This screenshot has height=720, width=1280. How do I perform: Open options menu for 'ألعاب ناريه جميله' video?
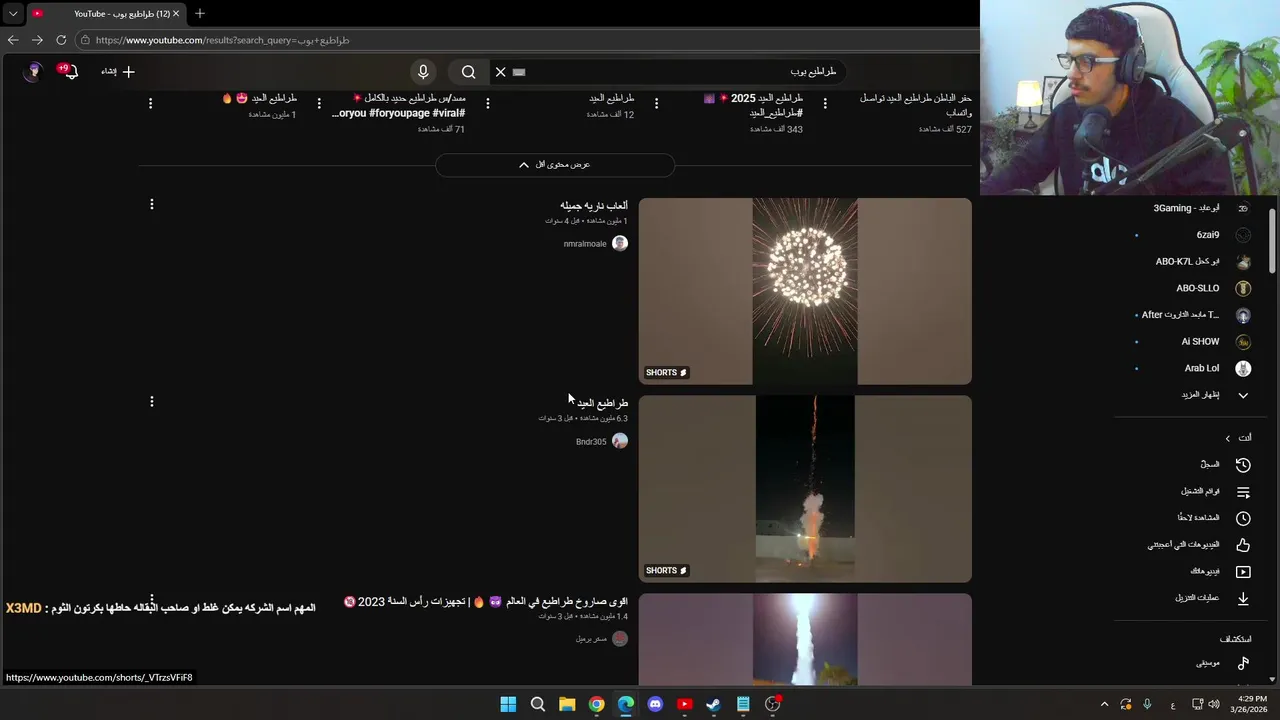click(152, 204)
